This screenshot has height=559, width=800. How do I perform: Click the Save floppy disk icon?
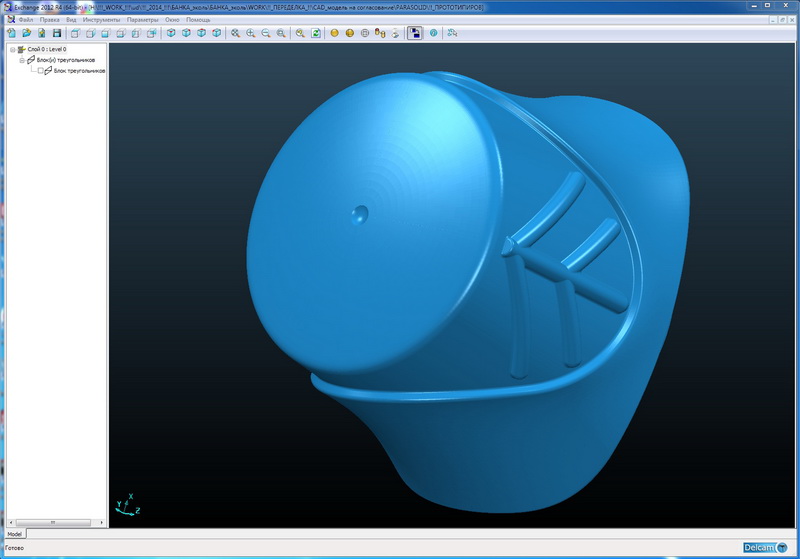[57, 33]
